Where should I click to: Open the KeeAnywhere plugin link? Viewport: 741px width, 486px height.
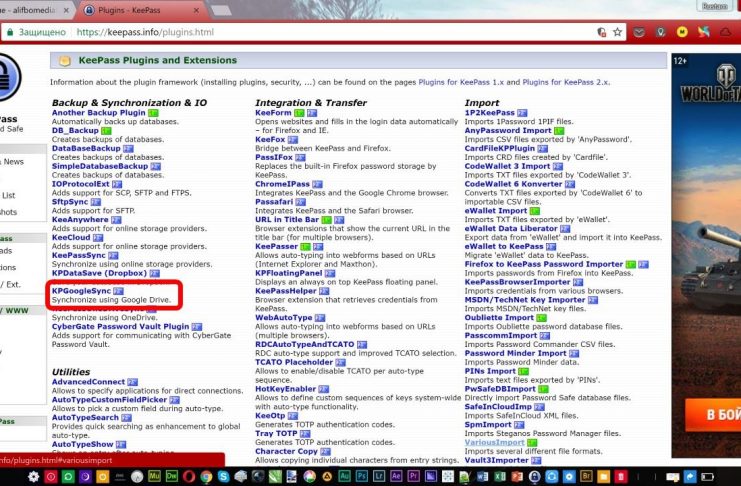(x=80, y=220)
